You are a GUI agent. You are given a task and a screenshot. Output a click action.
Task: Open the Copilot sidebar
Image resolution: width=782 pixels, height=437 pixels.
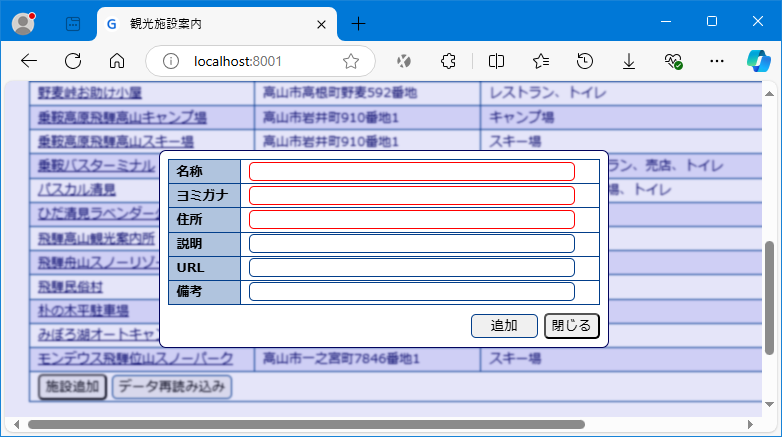pos(759,61)
